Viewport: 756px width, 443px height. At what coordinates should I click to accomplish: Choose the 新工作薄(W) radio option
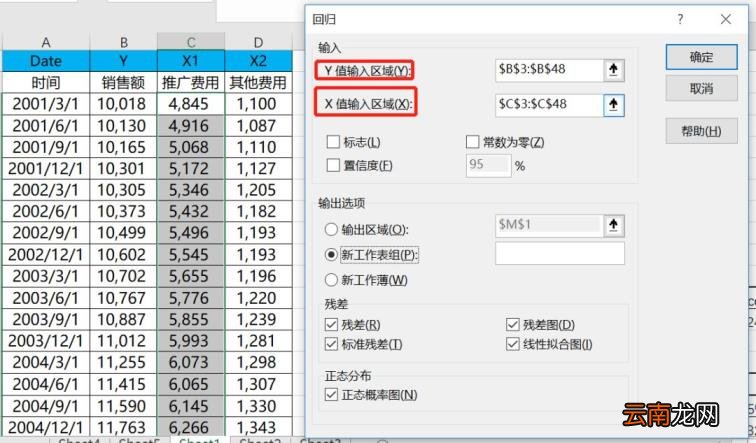(331, 280)
